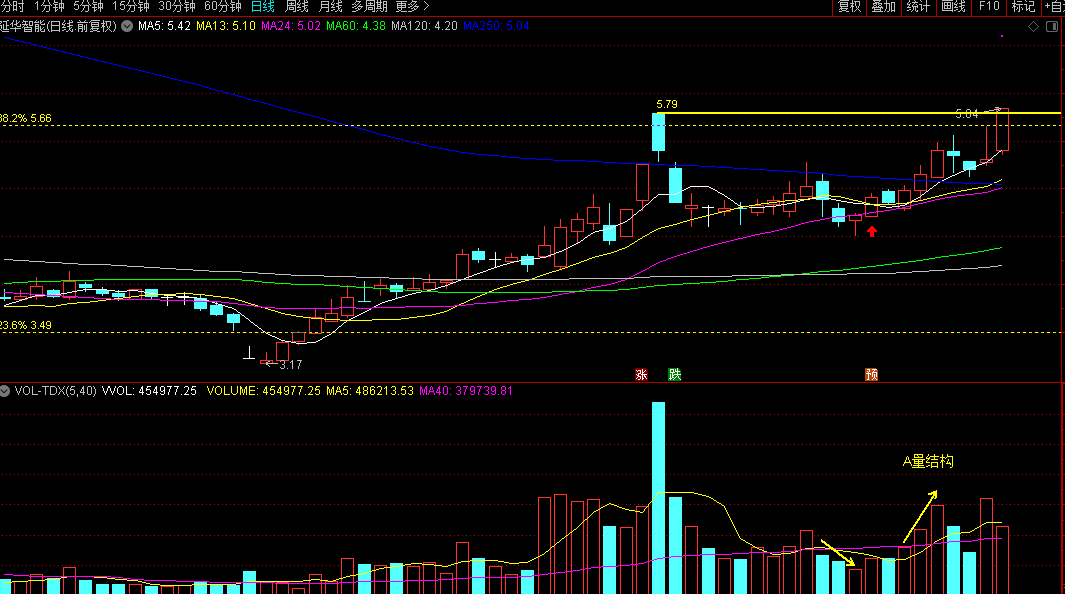Viewport: 1065px width, 594px height.
Task: Click the diamond icon at chart top-right
Action: coord(1033,27)
